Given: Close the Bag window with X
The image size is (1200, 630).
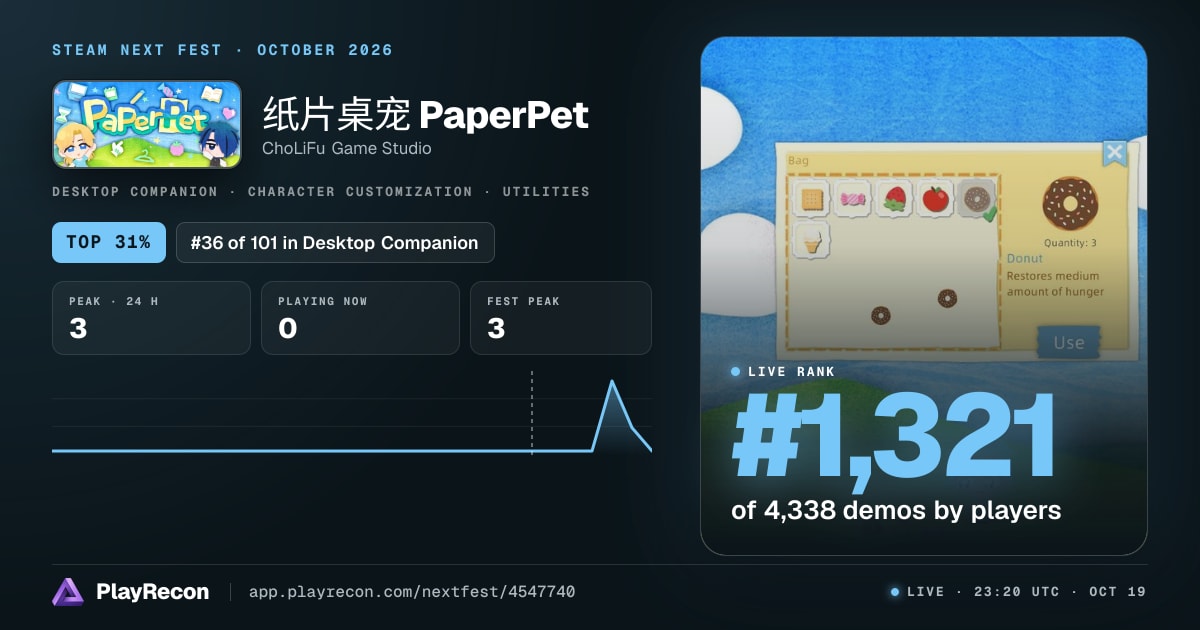Looking at the screenshot, I should point(1114,153).
